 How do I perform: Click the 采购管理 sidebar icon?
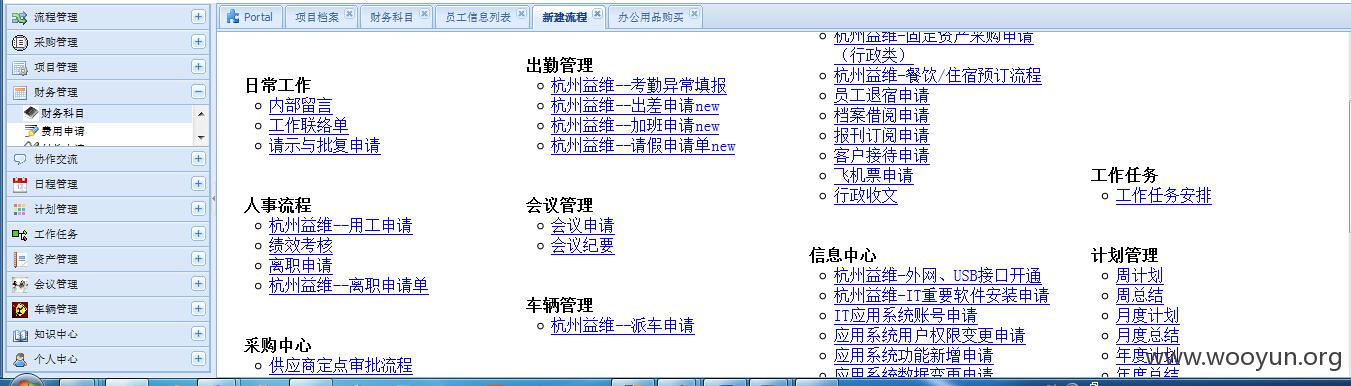[x=19, y=42]
